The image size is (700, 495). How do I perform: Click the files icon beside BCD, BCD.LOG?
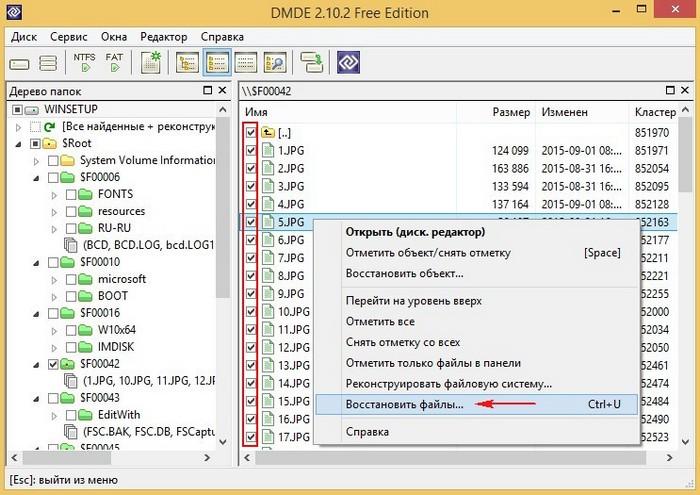tap(71, 245)
